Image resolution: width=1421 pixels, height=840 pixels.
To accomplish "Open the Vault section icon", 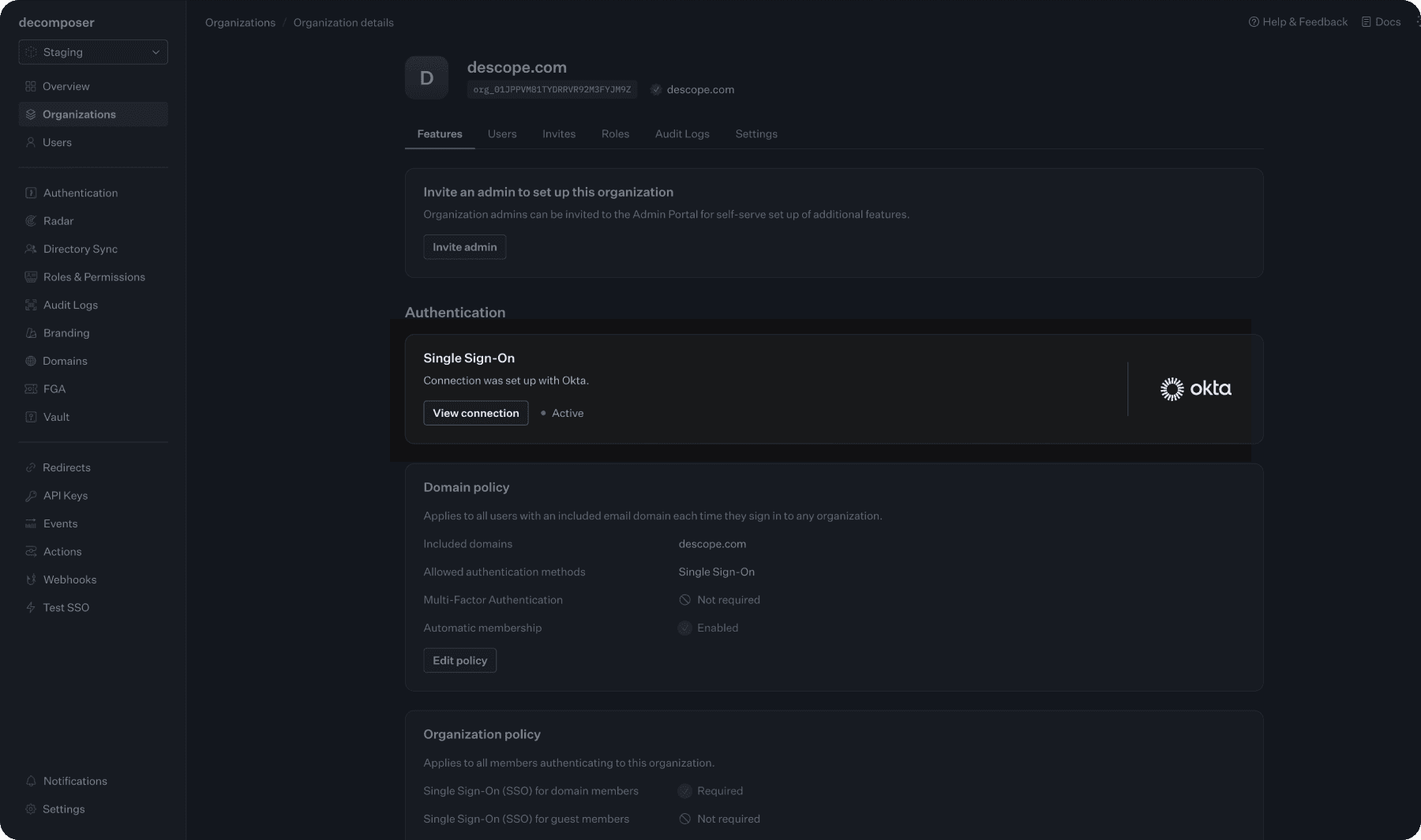I will [x=31, y=417].
